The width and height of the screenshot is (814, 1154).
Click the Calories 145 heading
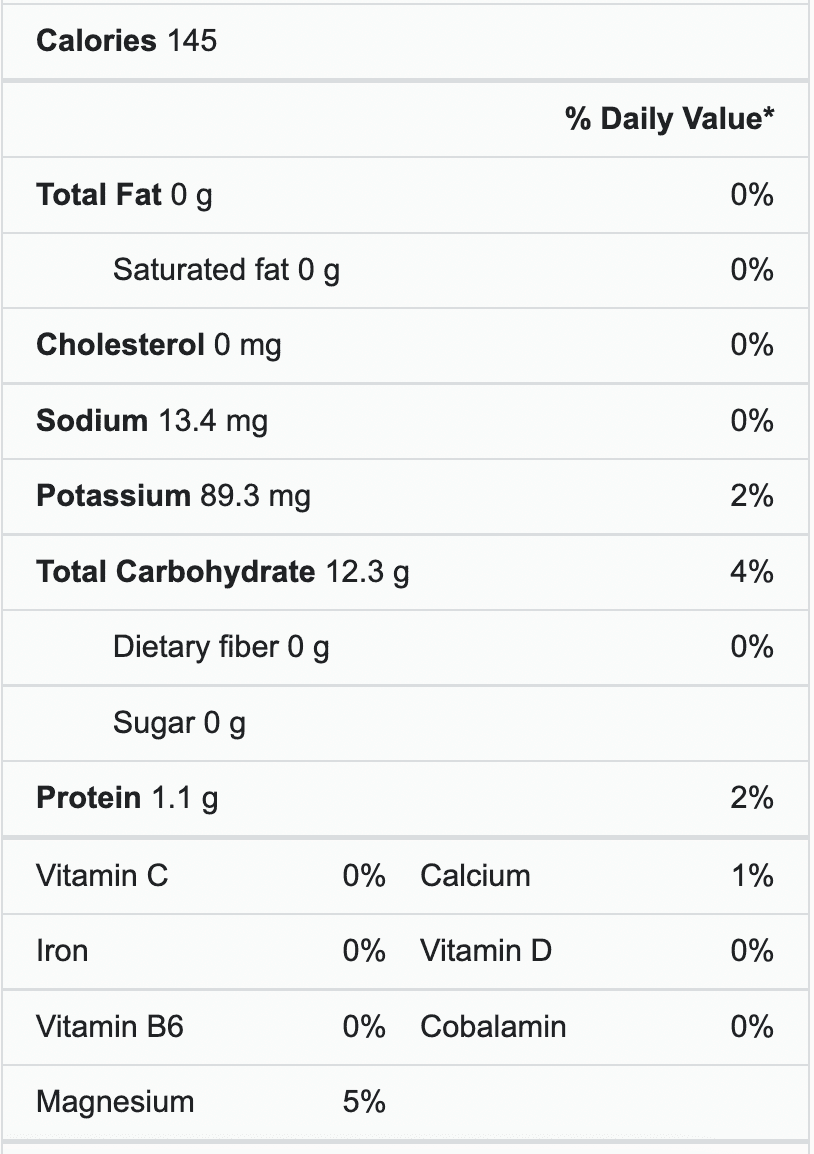pos(126,41)
